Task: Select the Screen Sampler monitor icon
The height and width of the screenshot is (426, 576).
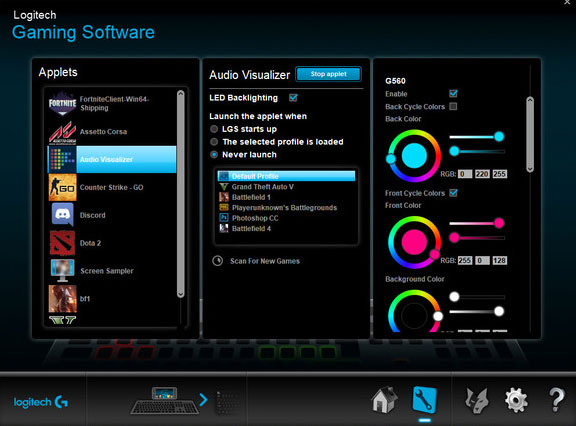Action: 62,270
